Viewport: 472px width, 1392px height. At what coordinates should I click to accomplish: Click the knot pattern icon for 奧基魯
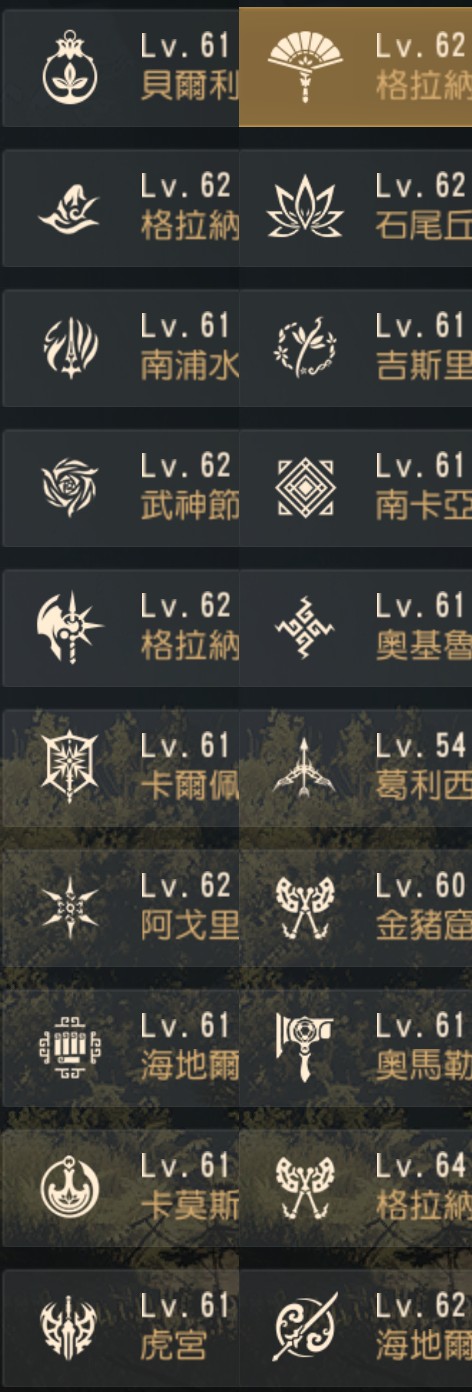(305, 628)
